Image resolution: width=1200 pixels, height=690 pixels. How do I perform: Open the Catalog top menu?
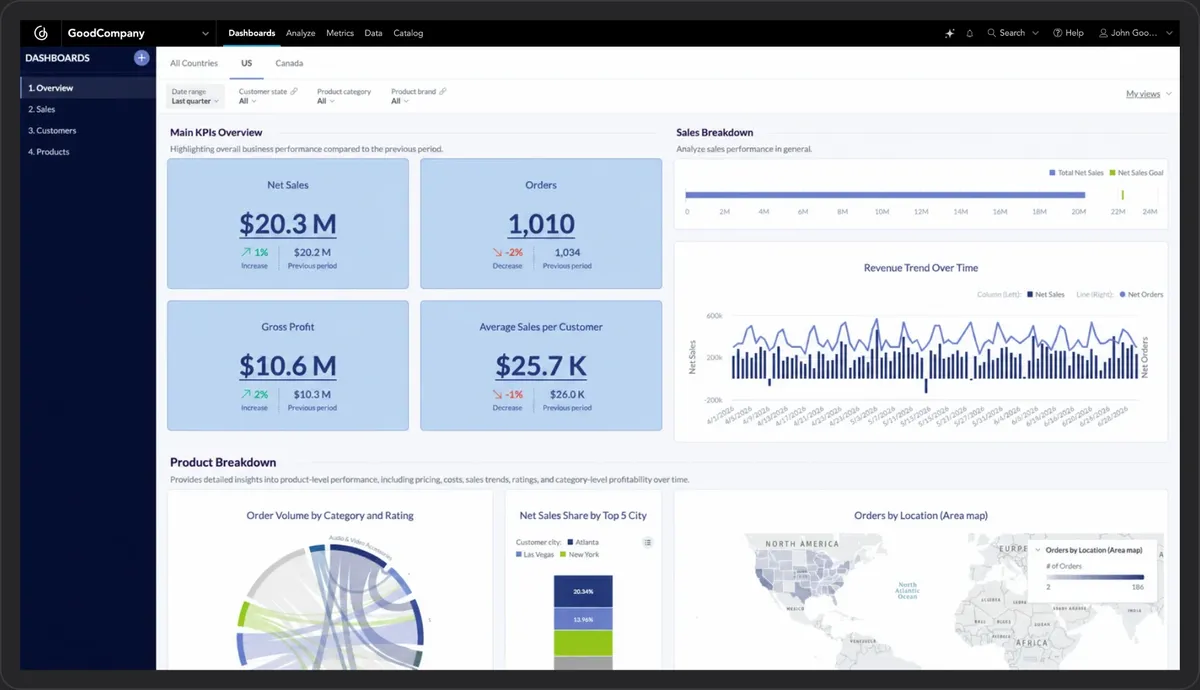coord(408,33)
